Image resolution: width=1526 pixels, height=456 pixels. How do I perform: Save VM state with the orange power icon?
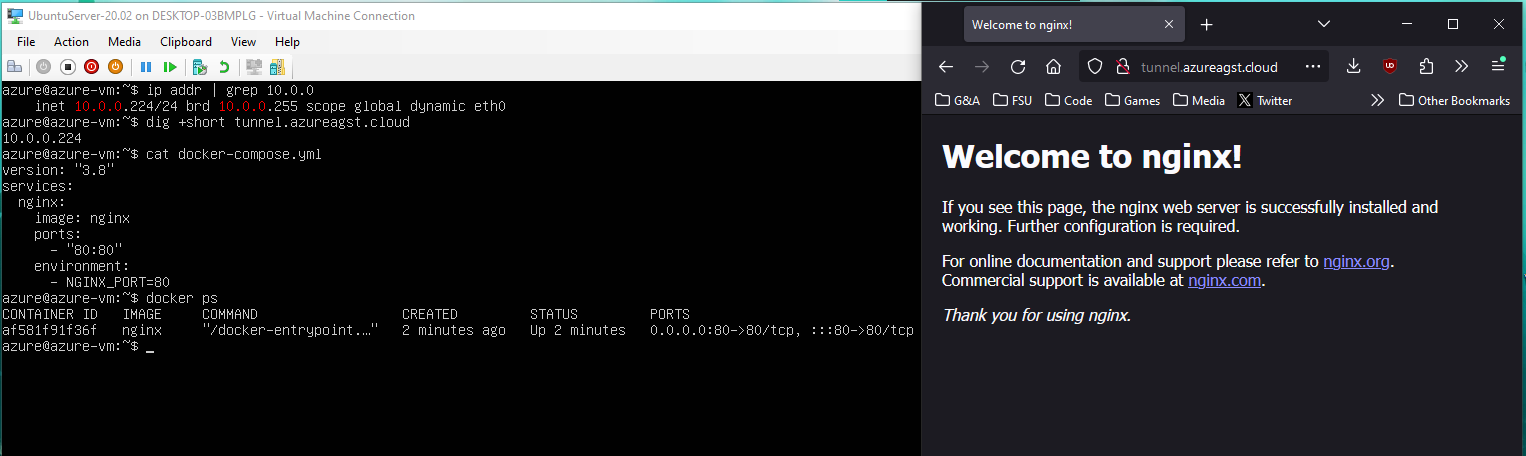coord(115,67)
